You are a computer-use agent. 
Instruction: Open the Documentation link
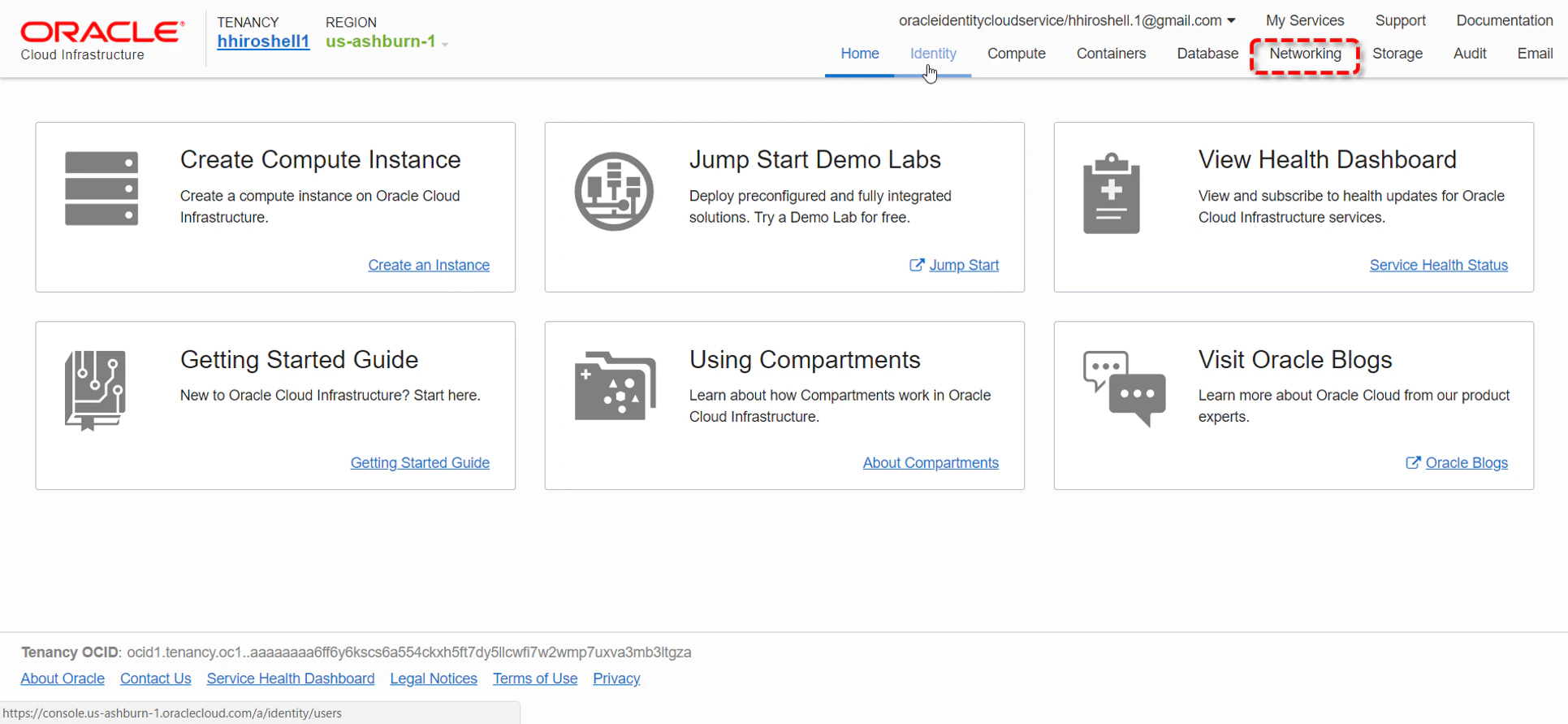(1505, 20)
